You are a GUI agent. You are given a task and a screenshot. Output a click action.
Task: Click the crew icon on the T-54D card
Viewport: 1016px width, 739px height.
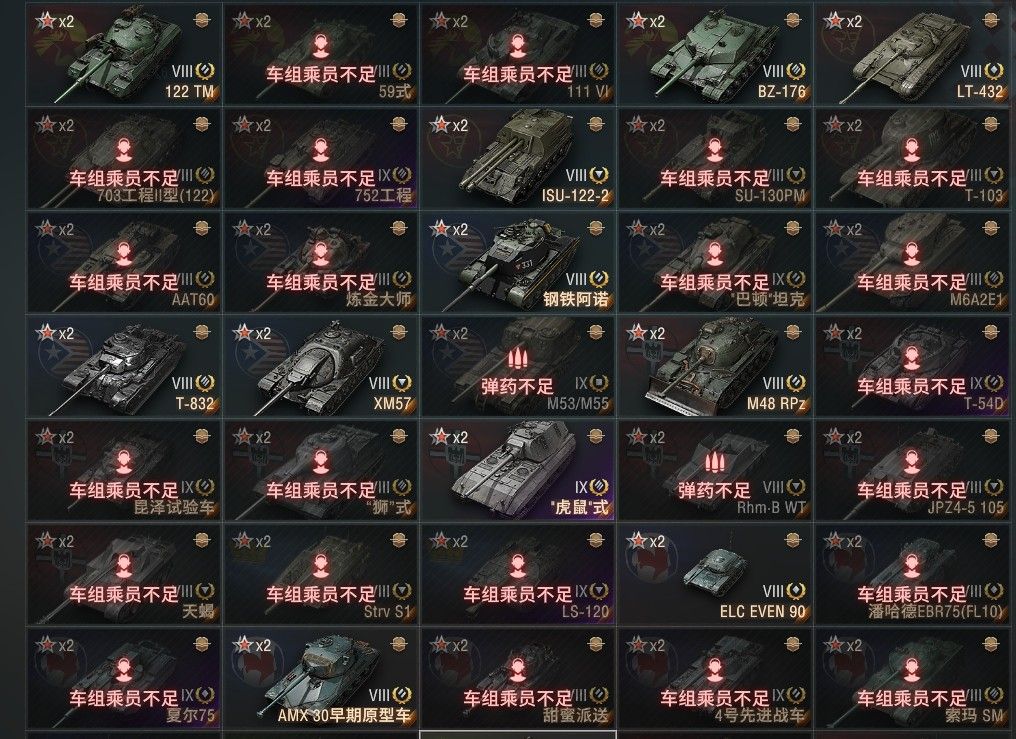coord(911,358)
